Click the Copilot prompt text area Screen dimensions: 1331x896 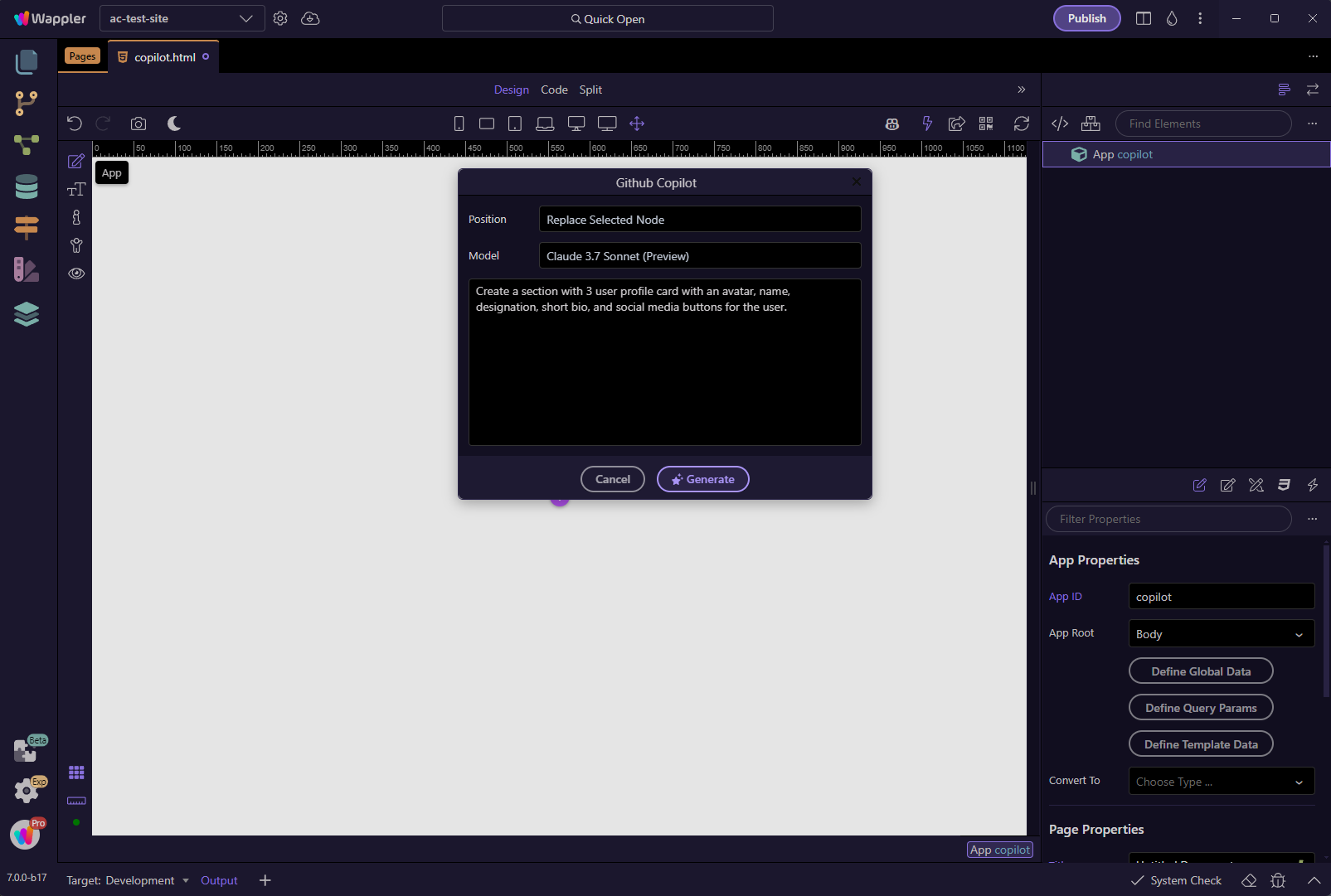pyautogui.click(x=665, y=362)
